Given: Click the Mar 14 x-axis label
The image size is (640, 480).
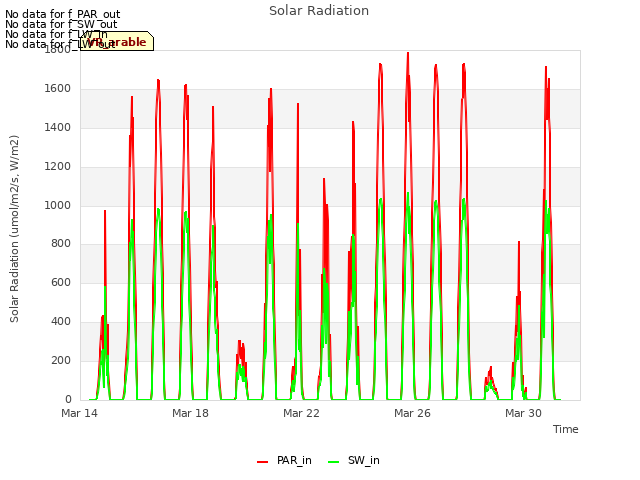Looking at the screenshot, I should click(x=80, y=413).
